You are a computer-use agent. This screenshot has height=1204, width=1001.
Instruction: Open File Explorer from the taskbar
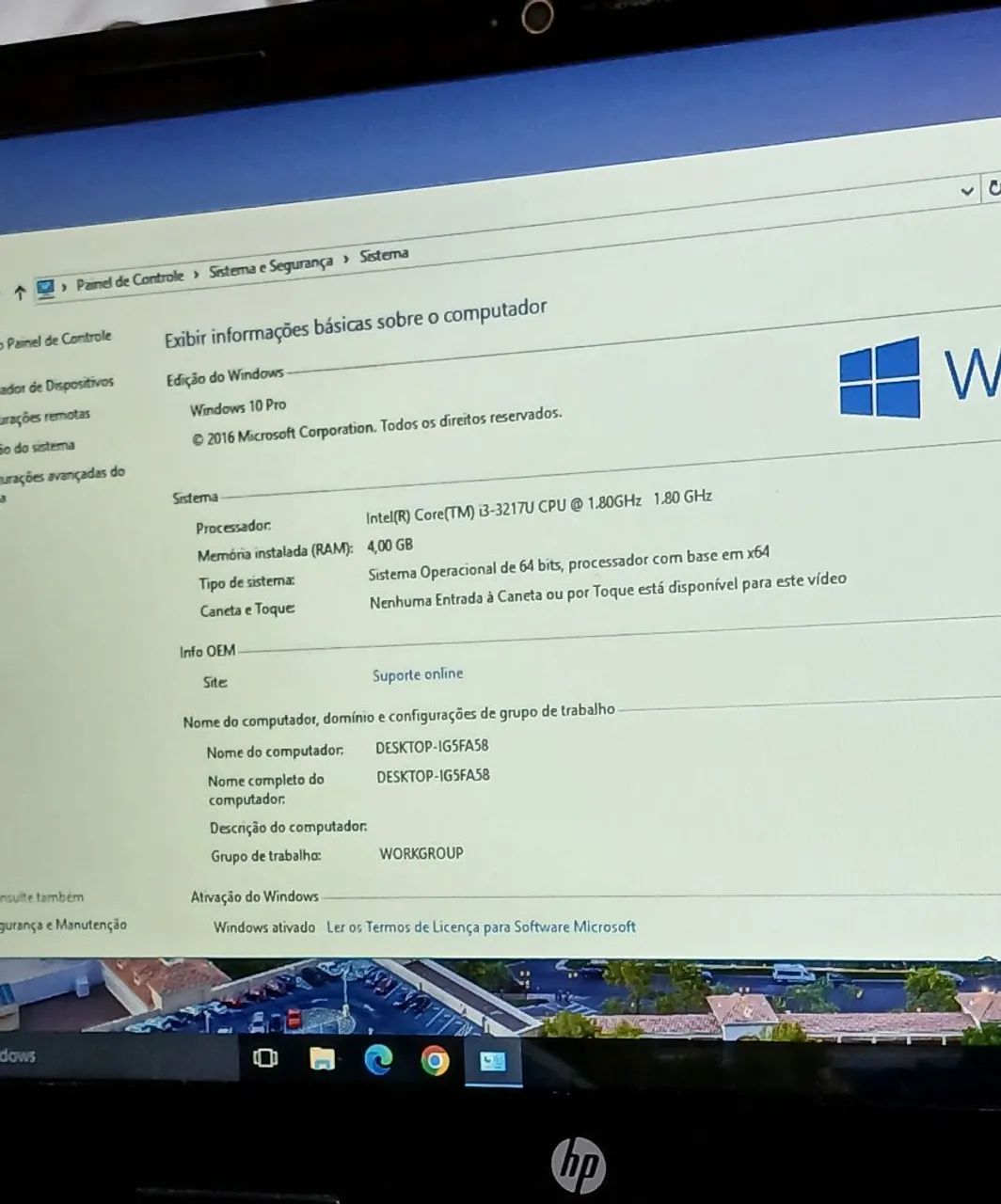click(322, 1059)
